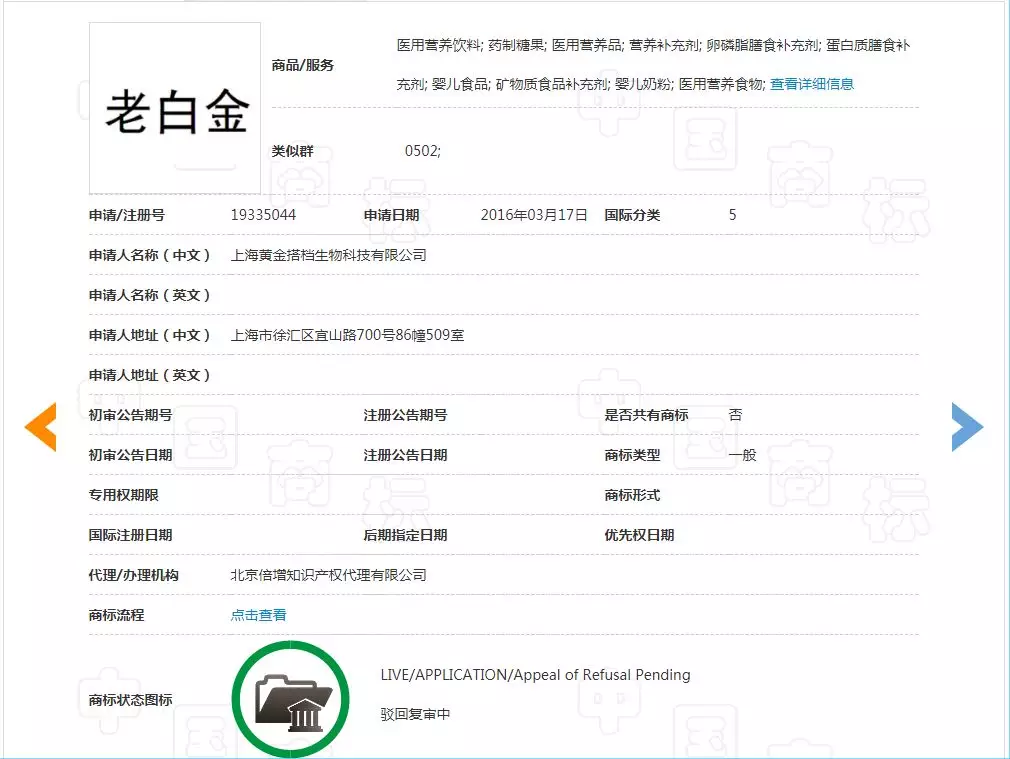Click the green trademark status folder icon
1010x759 pixels.
[x=290, y=698]
